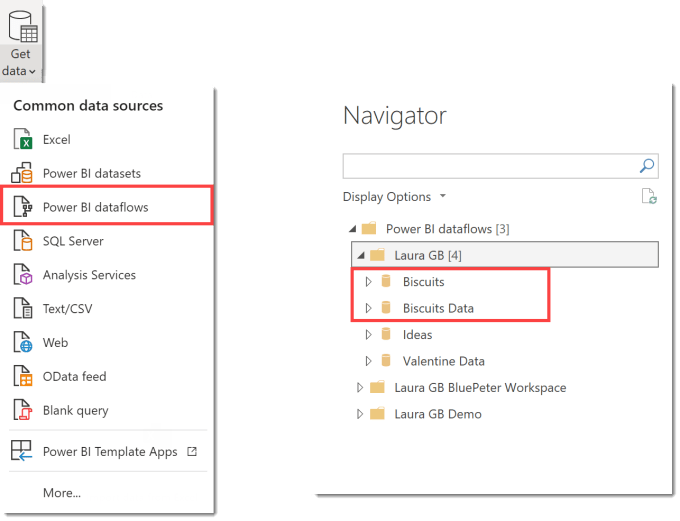Viewport: 680px width, 521px height.
Task: Select the Biscuits Data label
Action: click(x=438, y=308)
